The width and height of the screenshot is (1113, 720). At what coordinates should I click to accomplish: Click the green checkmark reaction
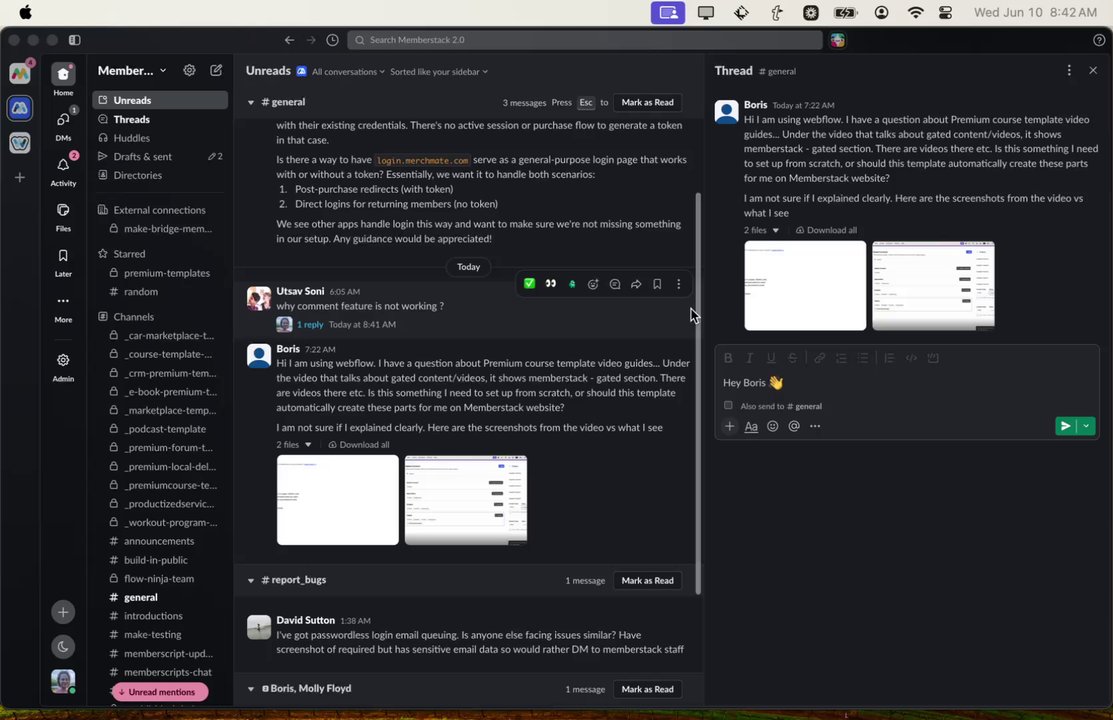[530, 284]
